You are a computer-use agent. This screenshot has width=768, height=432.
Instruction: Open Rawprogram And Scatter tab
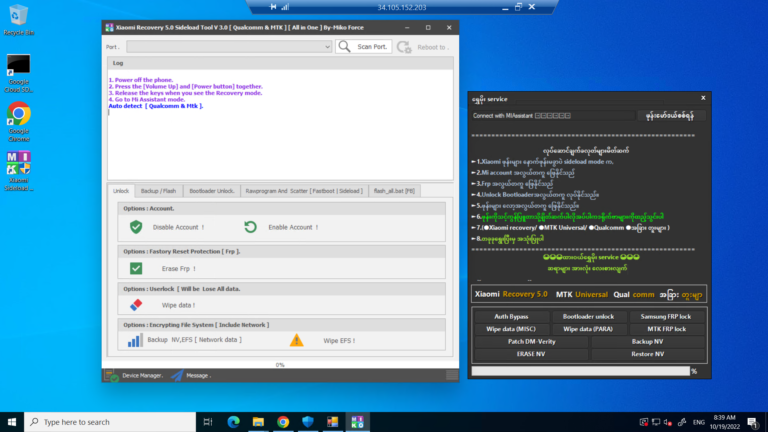pos(304,191)
